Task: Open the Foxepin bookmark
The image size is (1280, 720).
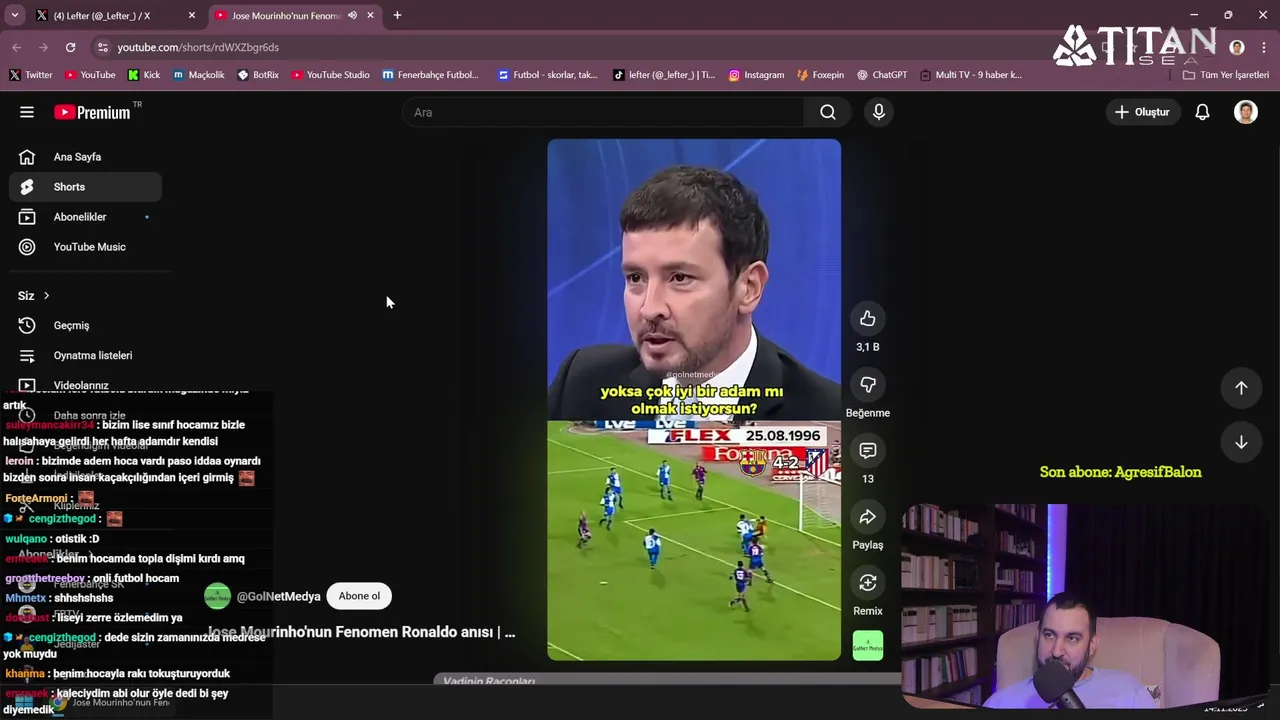Action: (820, 75)
